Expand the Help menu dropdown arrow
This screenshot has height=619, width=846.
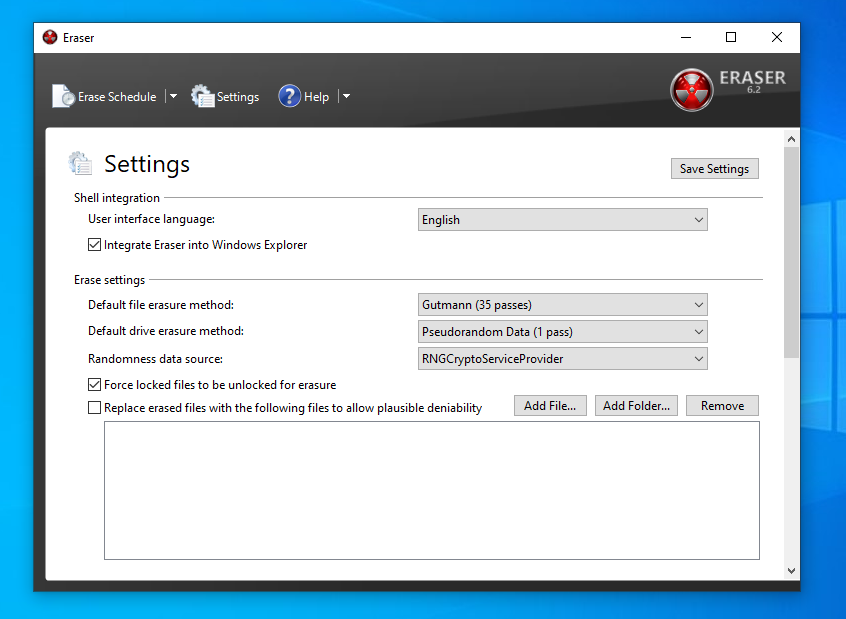click(x=345, y=97)
